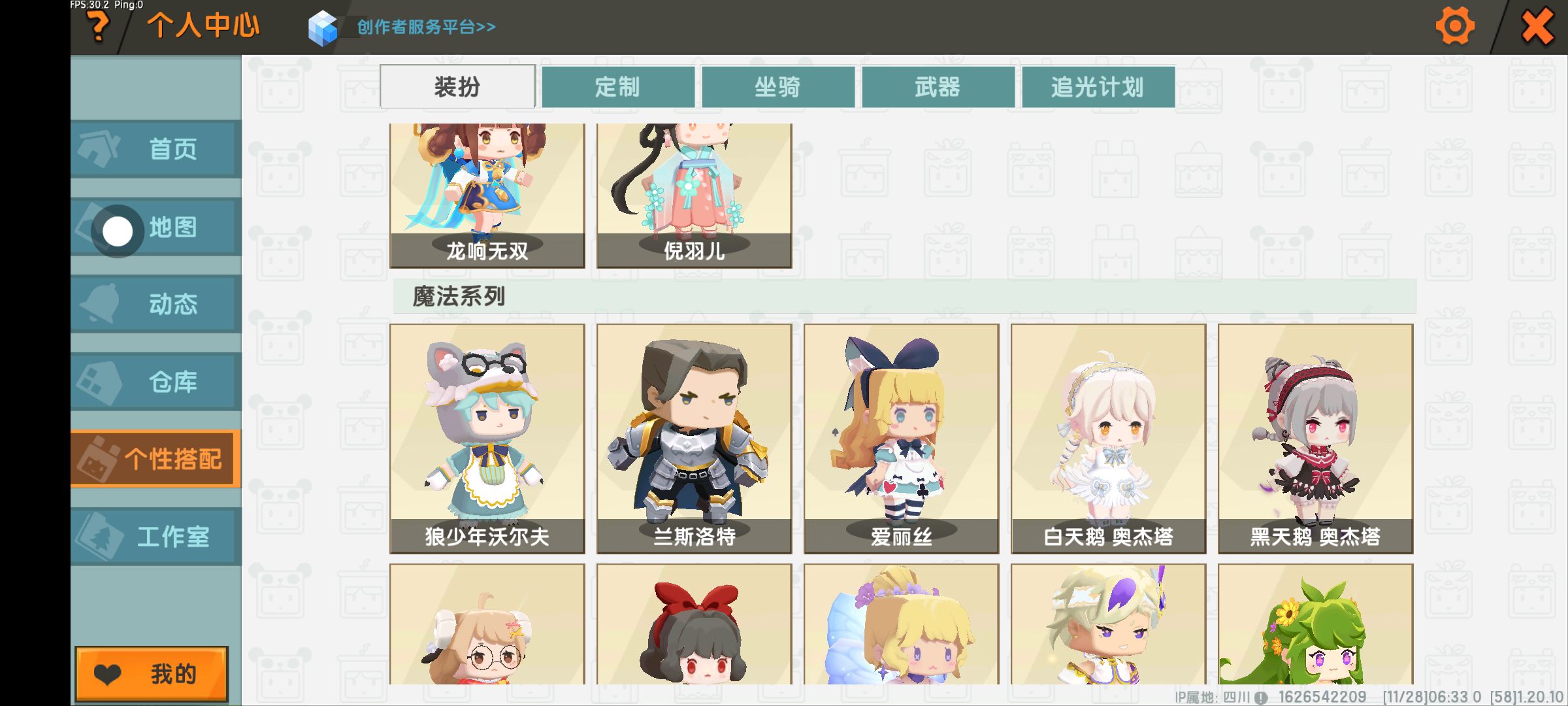Select the 追光计划 tab
The image size is (1568, 706).
tap(1098, 86)
